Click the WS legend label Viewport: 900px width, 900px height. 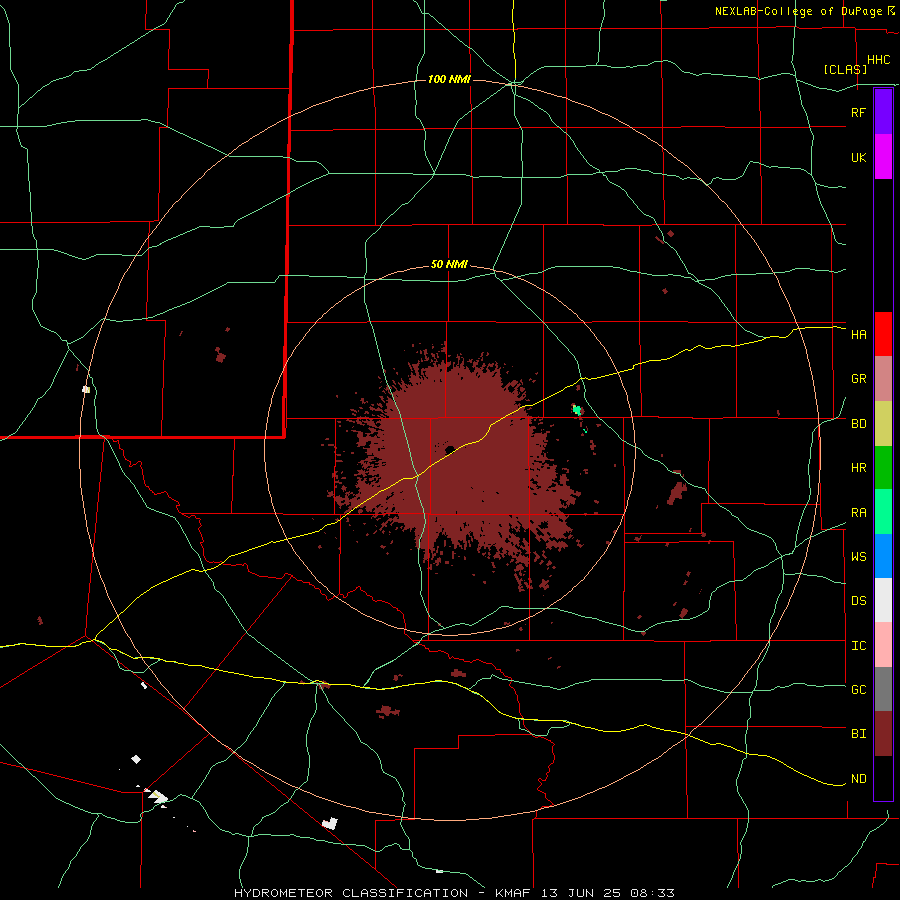[858, 556]
